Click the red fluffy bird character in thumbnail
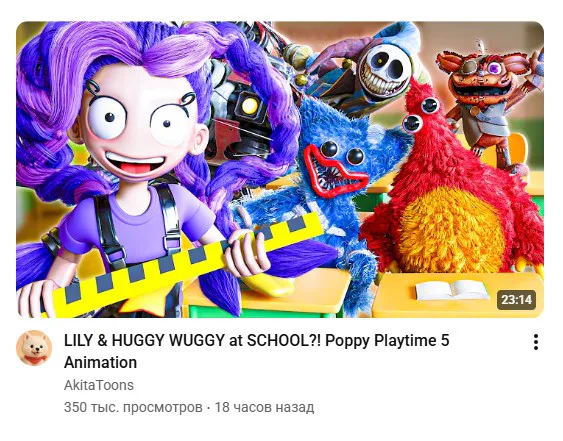The height and width of the screenshot is (441, 563). coord(452,187)
